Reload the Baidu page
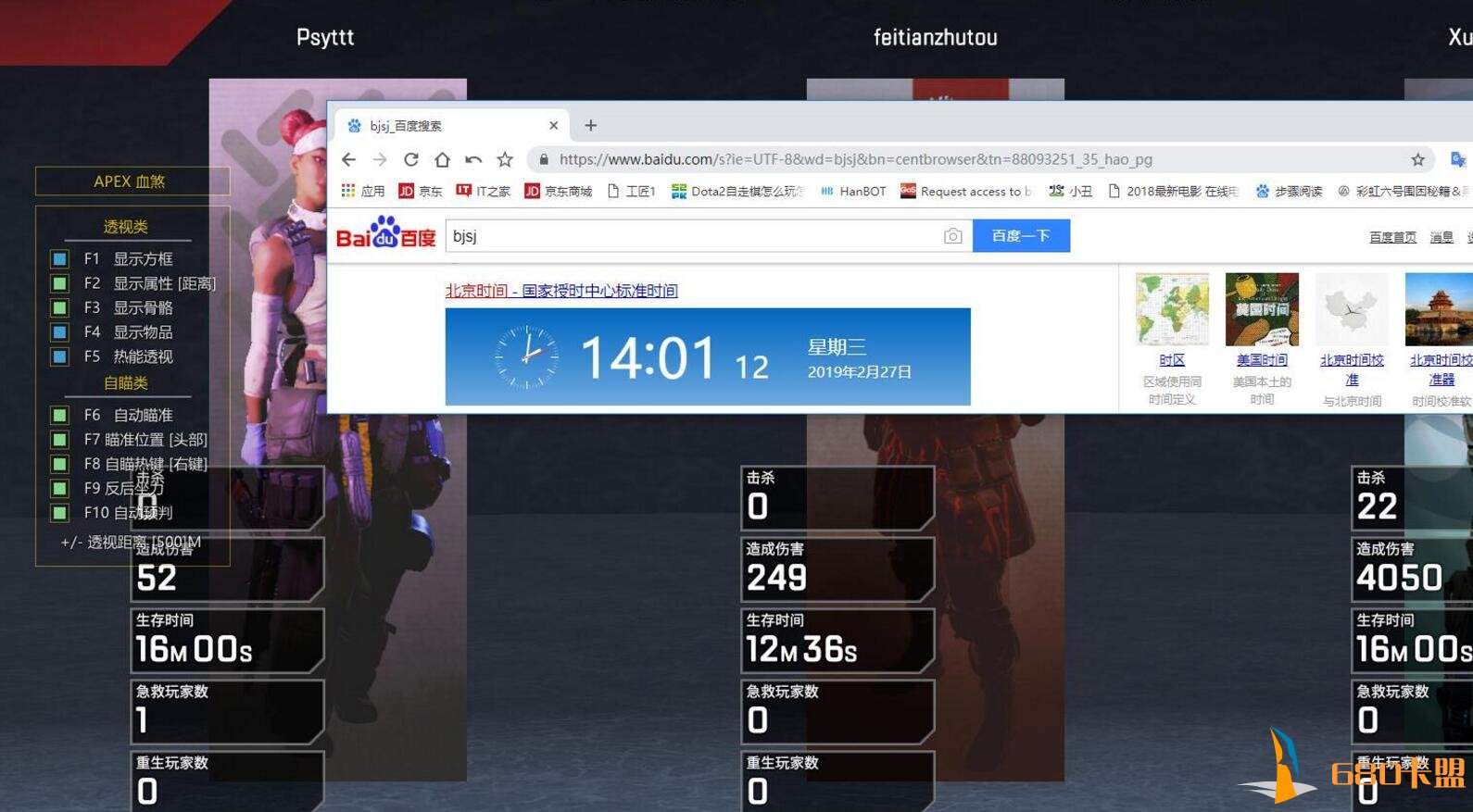 point(411,159)
